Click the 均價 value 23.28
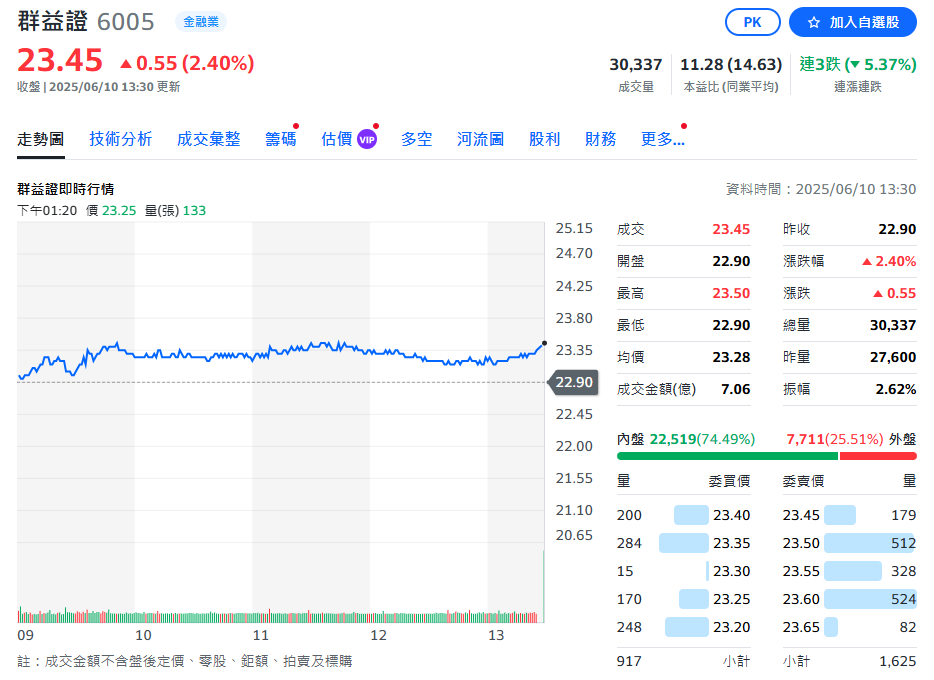Screen dimensions: 934x680 coord(731,357)
